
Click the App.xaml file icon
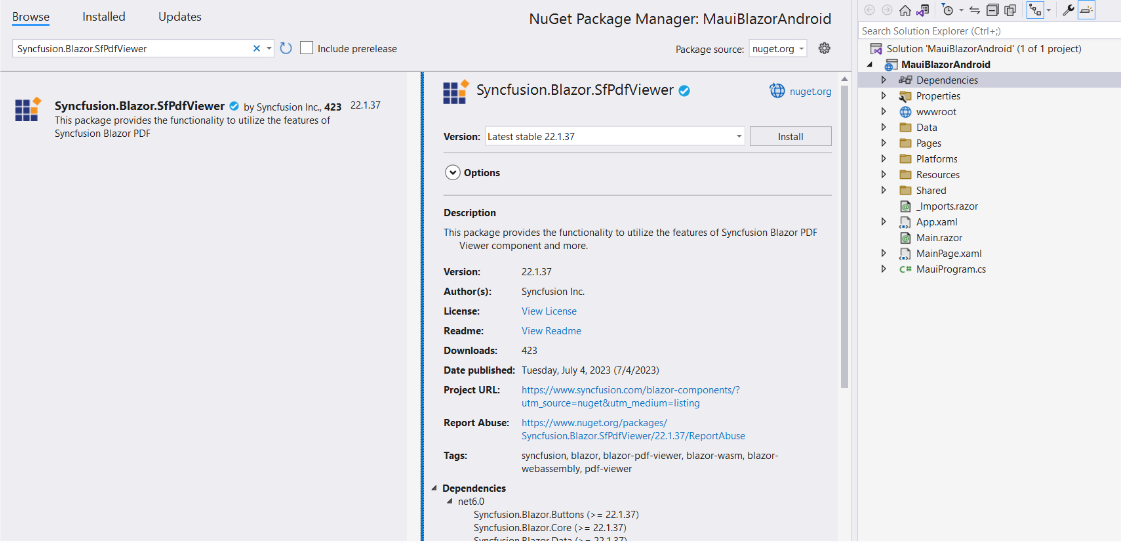905,221
